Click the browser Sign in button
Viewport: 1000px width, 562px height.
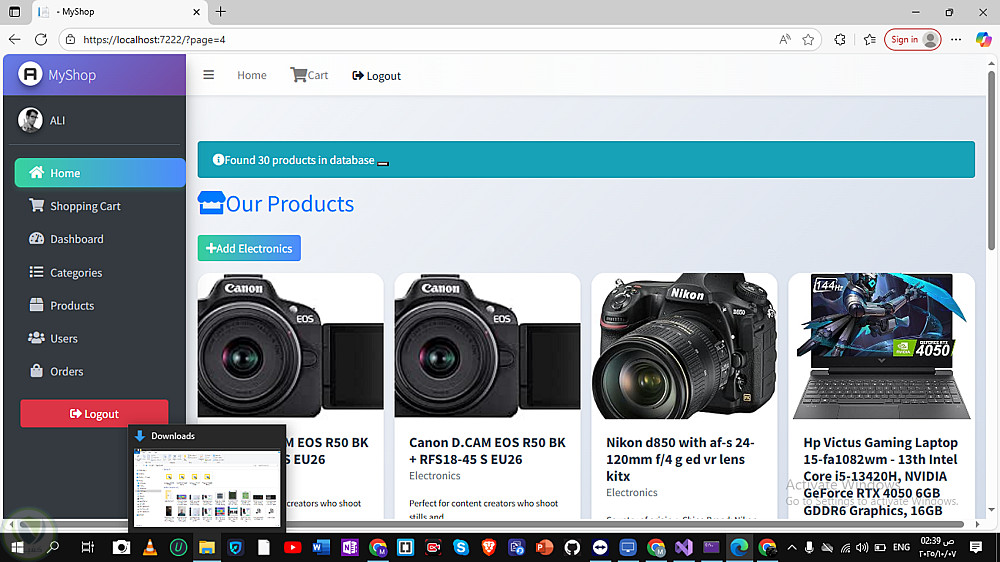coord(913,40)
